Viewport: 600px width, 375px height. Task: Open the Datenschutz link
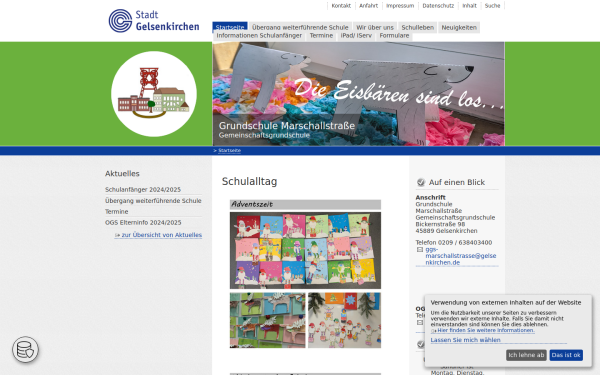point(438,6)
